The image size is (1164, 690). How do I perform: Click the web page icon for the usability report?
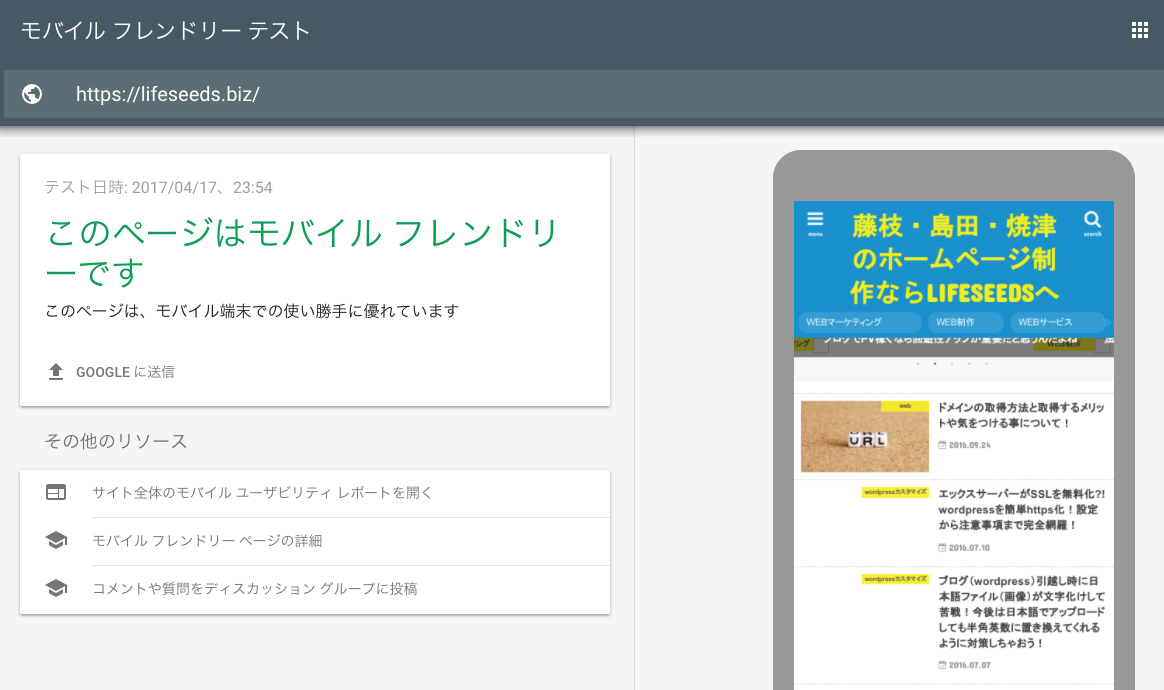pyautogui.click(x=56, y=492)
